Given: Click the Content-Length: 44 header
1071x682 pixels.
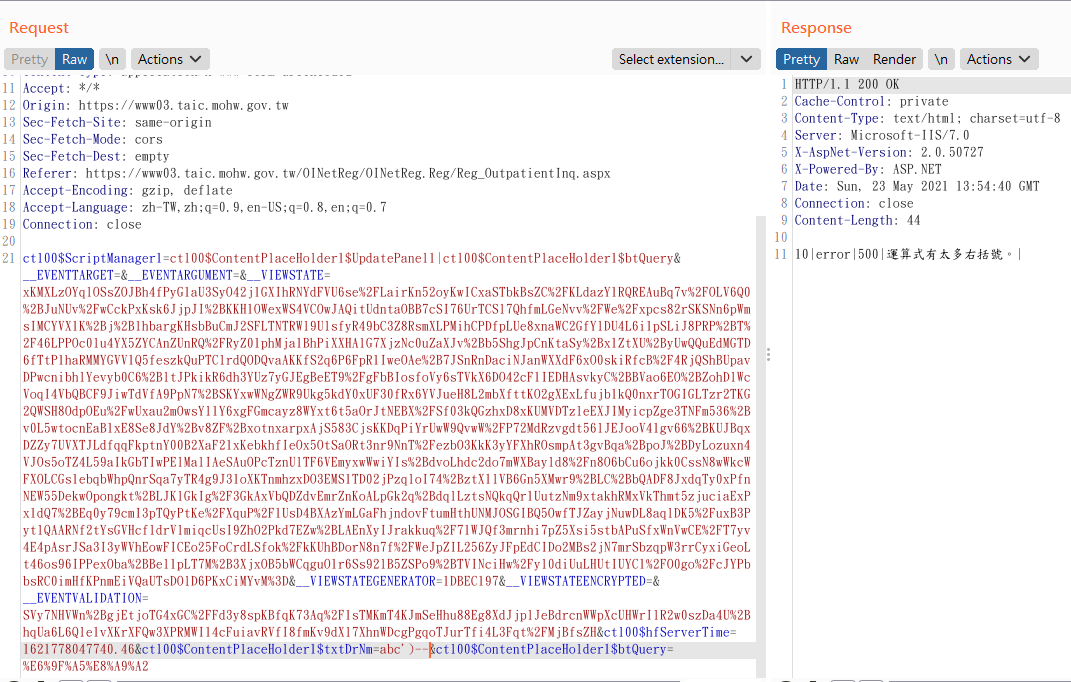Looking at the screenshot, I should pos(857,221).
